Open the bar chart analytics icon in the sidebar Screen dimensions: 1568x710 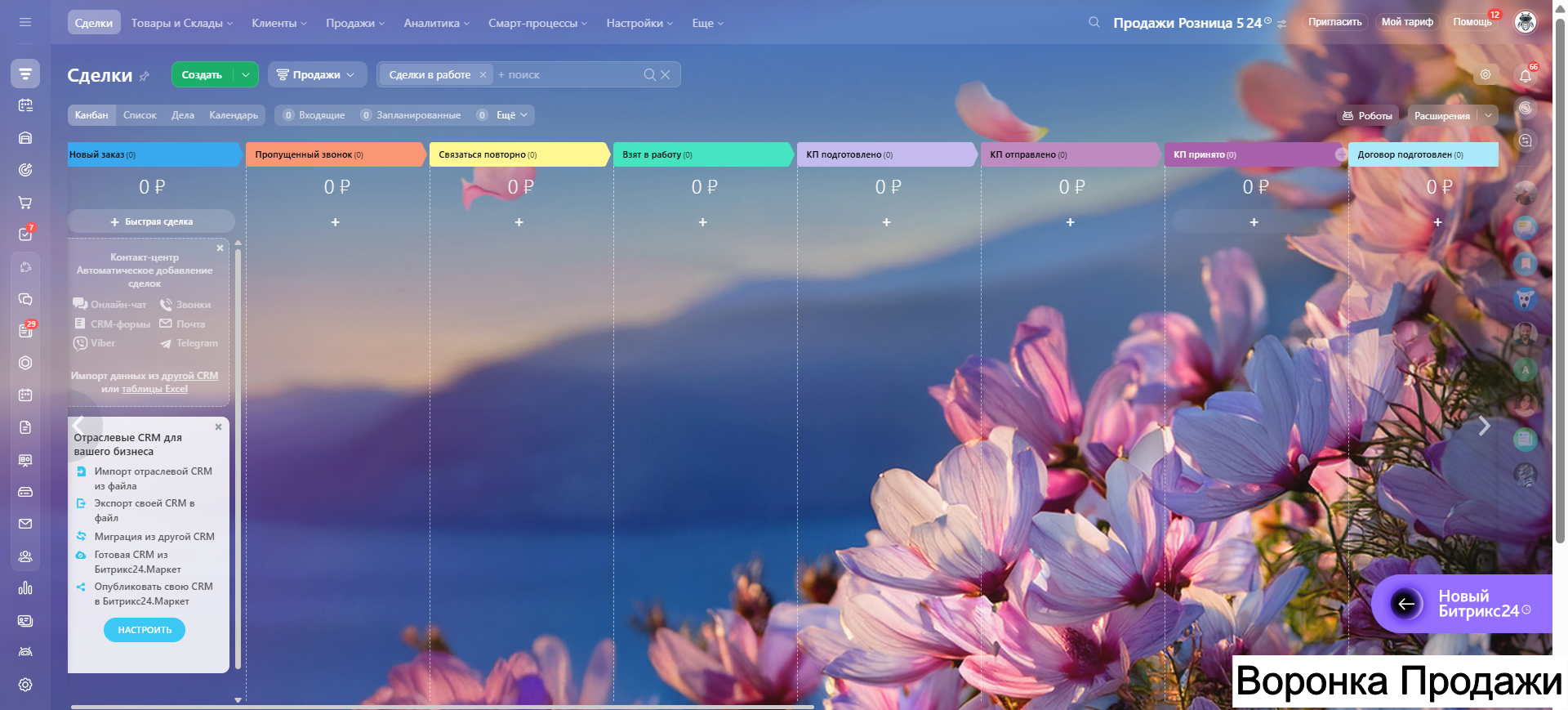click(25, 588)
